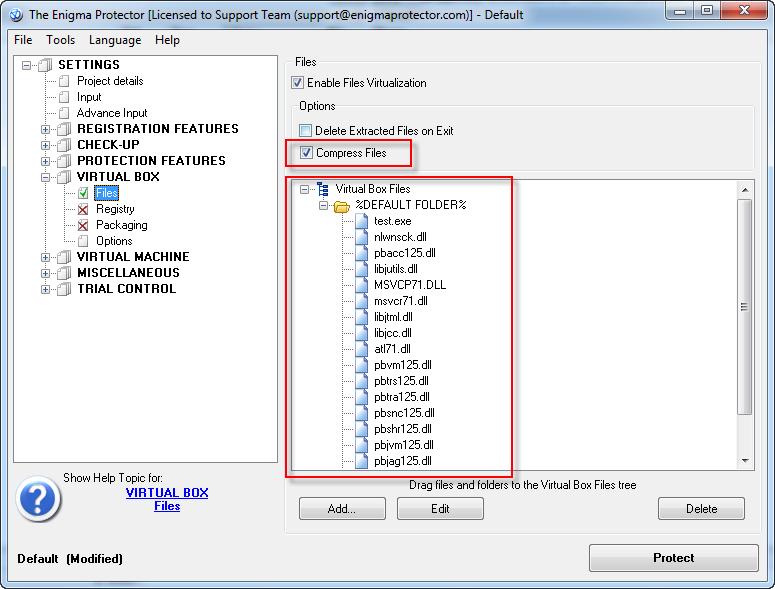This screenshot has width=775, height=589.
Task: Open the Tools menu
Action: pyautogui.click(x=61, y=40)
